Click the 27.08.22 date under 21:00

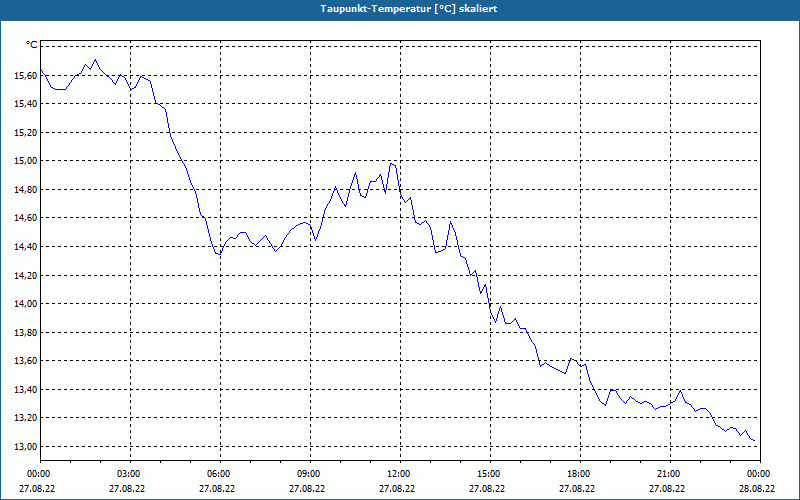click(x=667, y=489)
